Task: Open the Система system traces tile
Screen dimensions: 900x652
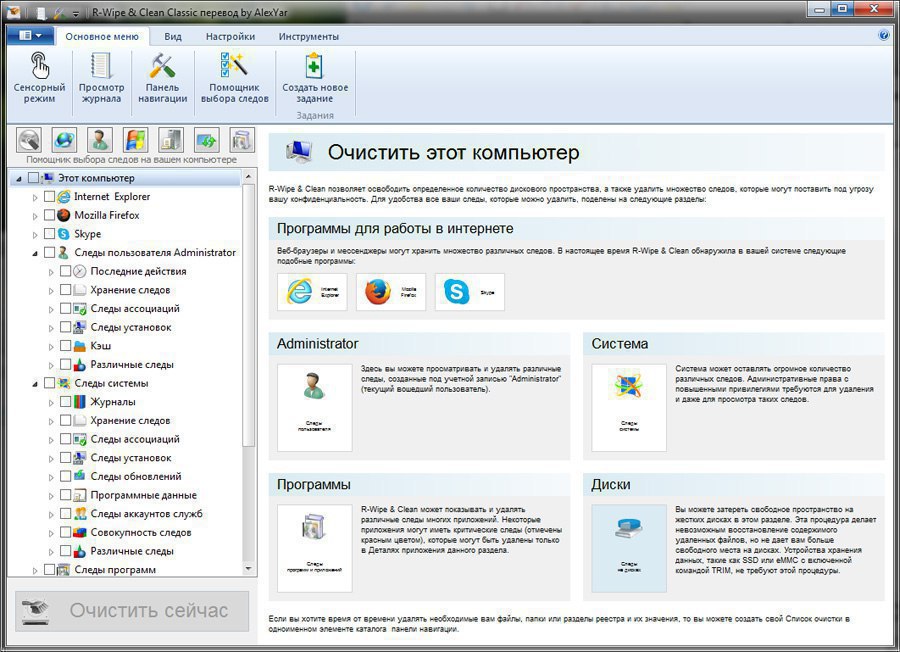Action: pyautogui.click(x=629, y=408)
